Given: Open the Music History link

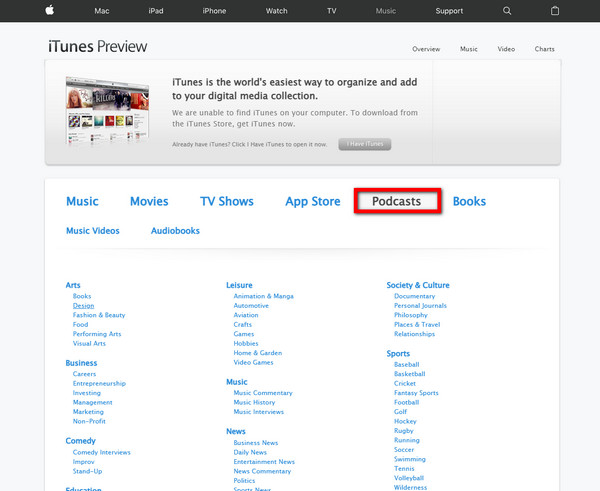Looking at the screenshot, I should click(254, 403).
